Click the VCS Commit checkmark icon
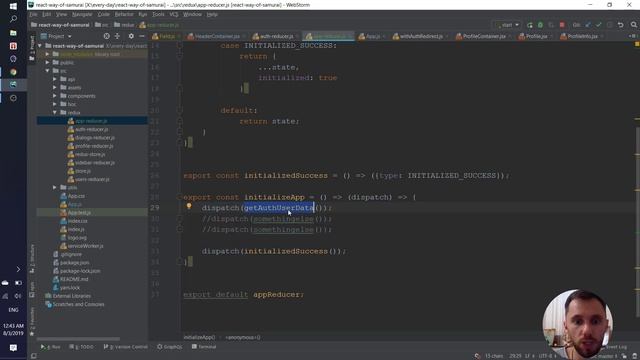640x360 pixels. coord(599,25)
